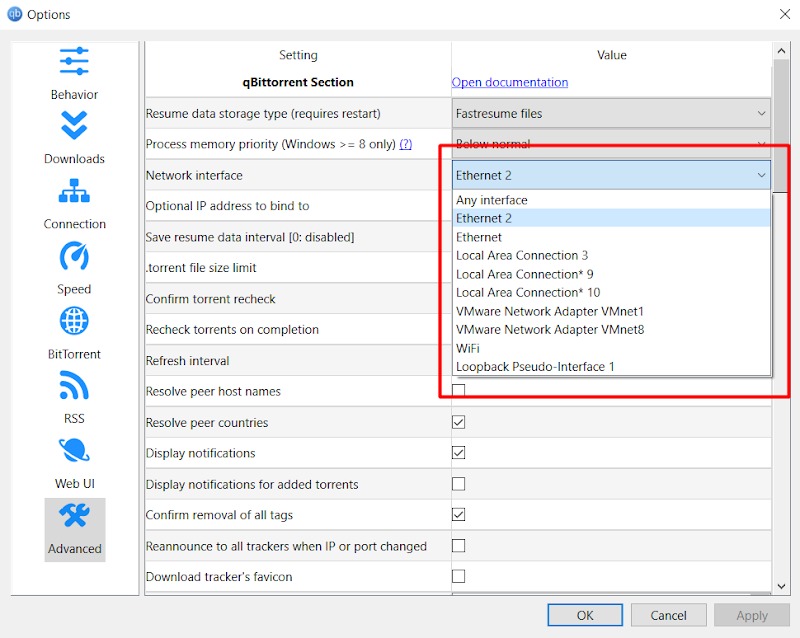Choose highlighted Ethernet 2 list option
800x638 pixels.
click(611, 218)
